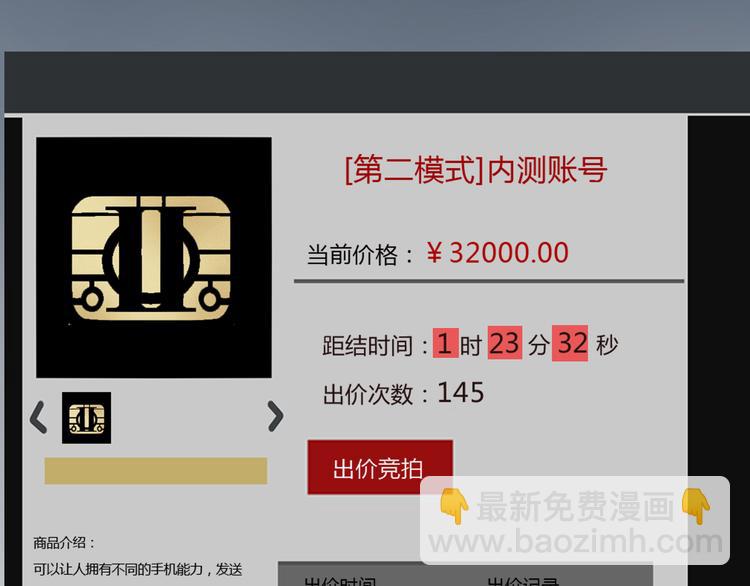
Task: Click the bid count number 145
Action: click(461, 393)
